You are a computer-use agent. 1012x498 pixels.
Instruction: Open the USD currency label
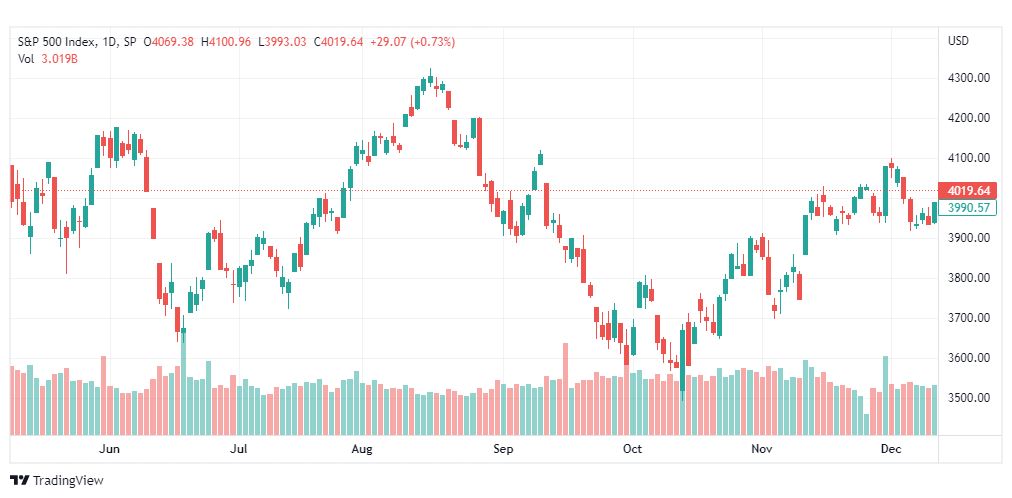tap(958, 41)
